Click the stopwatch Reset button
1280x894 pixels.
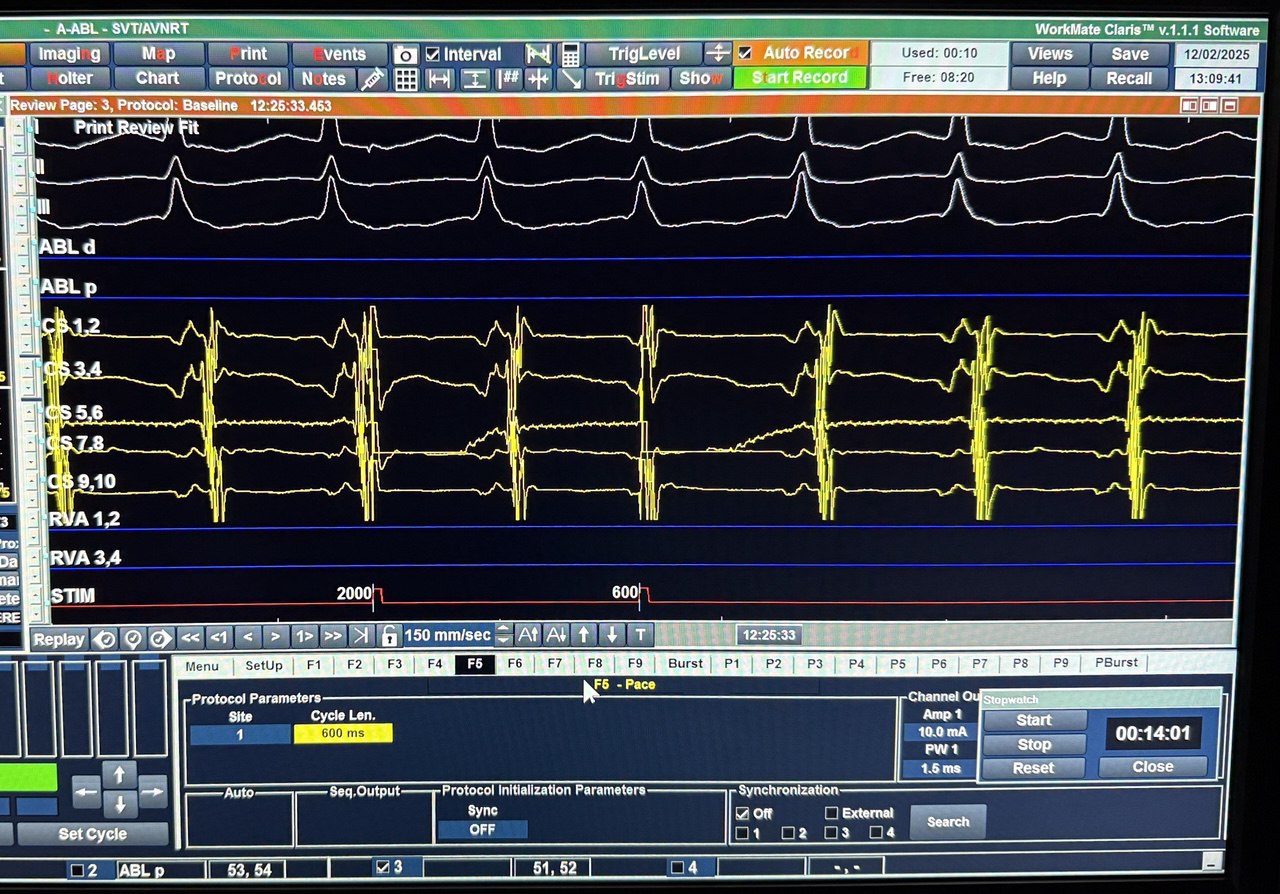(1033, 768)
